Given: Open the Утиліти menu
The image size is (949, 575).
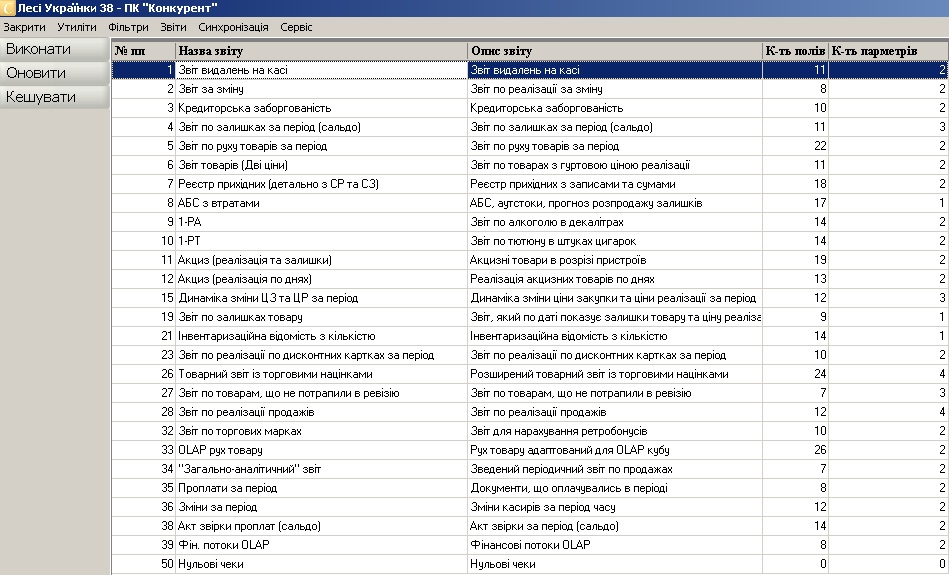Looking at the screenshot, I should pyautogui.click(x=78, y=27).
